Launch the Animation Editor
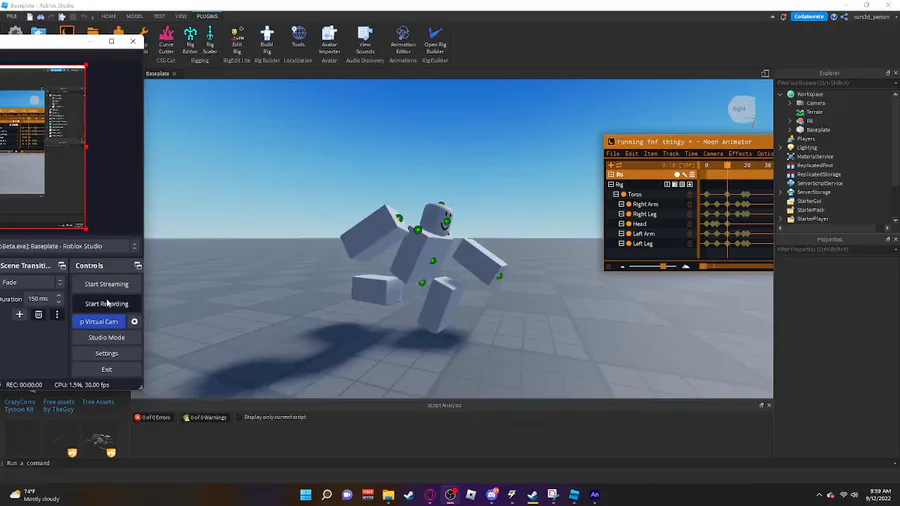900x506 pixels. [x=403, y=40]
